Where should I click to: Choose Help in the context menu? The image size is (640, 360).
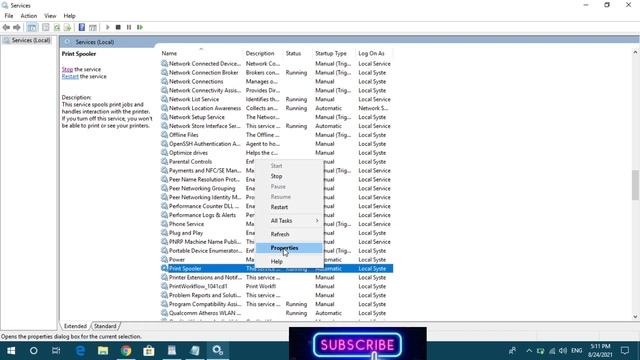(289, 261)
